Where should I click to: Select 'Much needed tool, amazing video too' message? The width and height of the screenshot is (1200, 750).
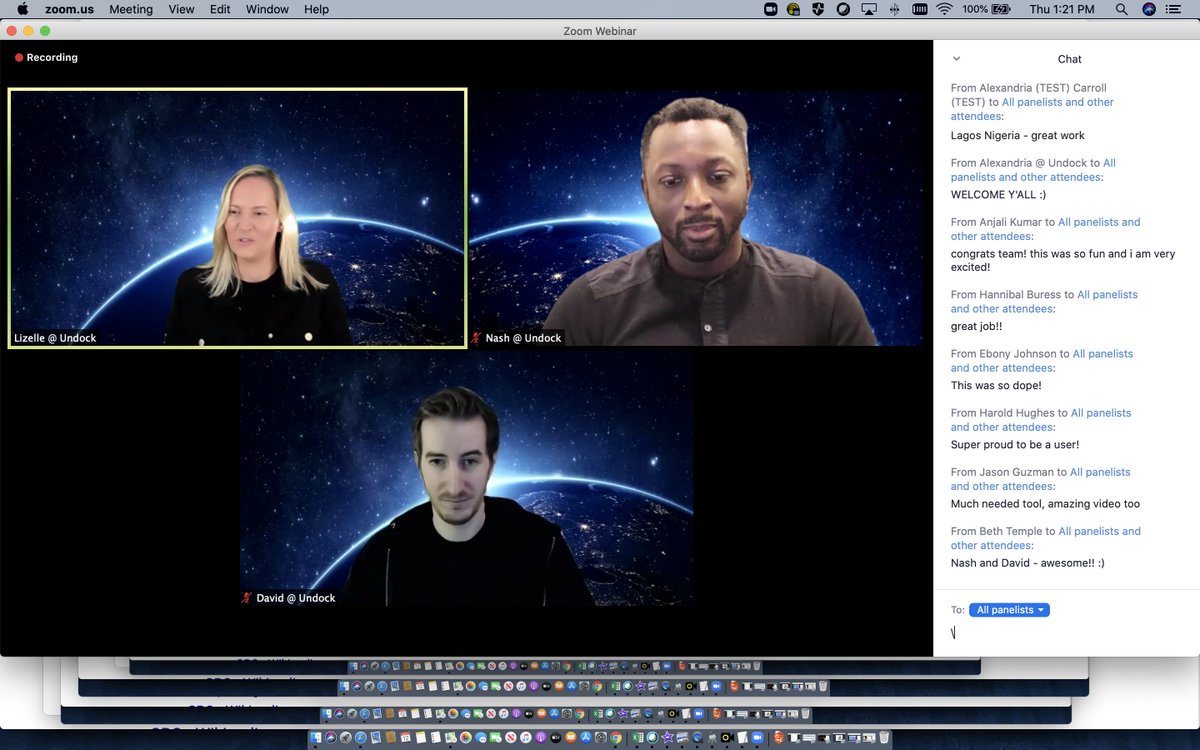(x=1045, y=503)
